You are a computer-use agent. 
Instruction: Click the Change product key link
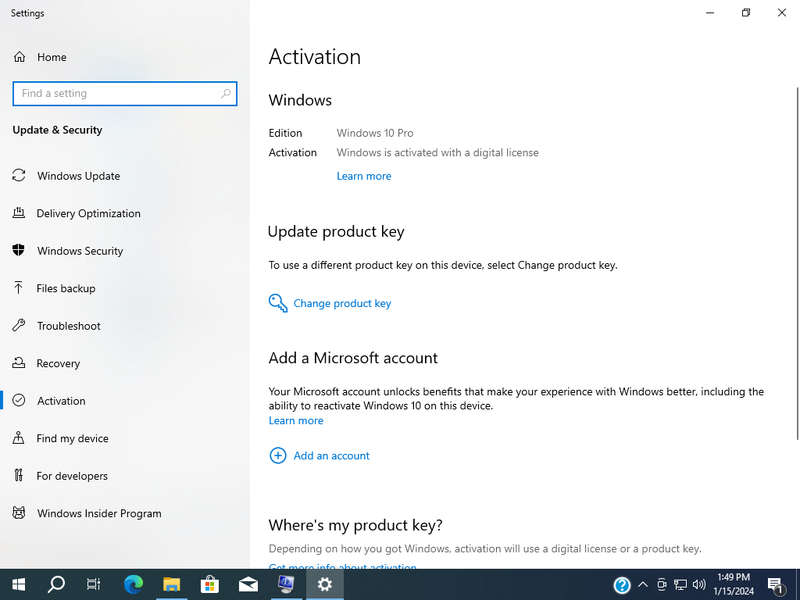click(x=342, y=303)
